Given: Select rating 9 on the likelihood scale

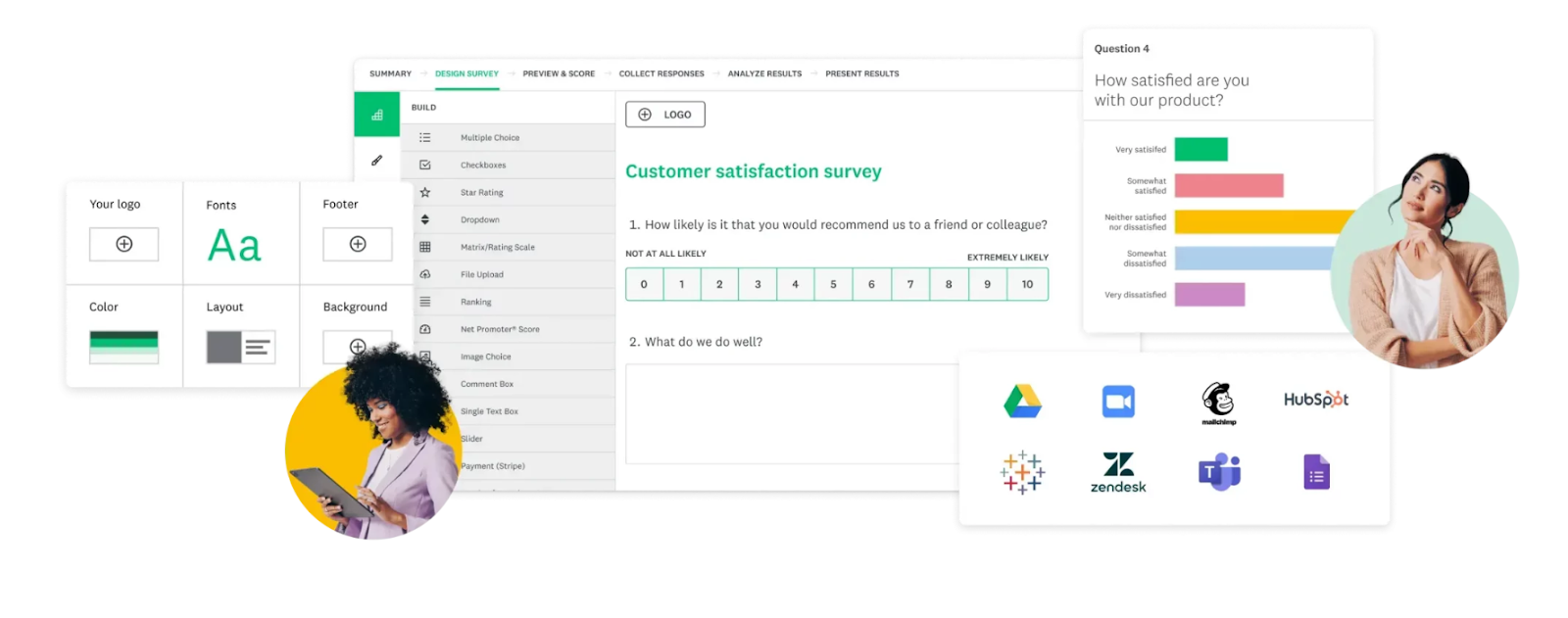Looking at the screenshot, I should pos(988,284).
